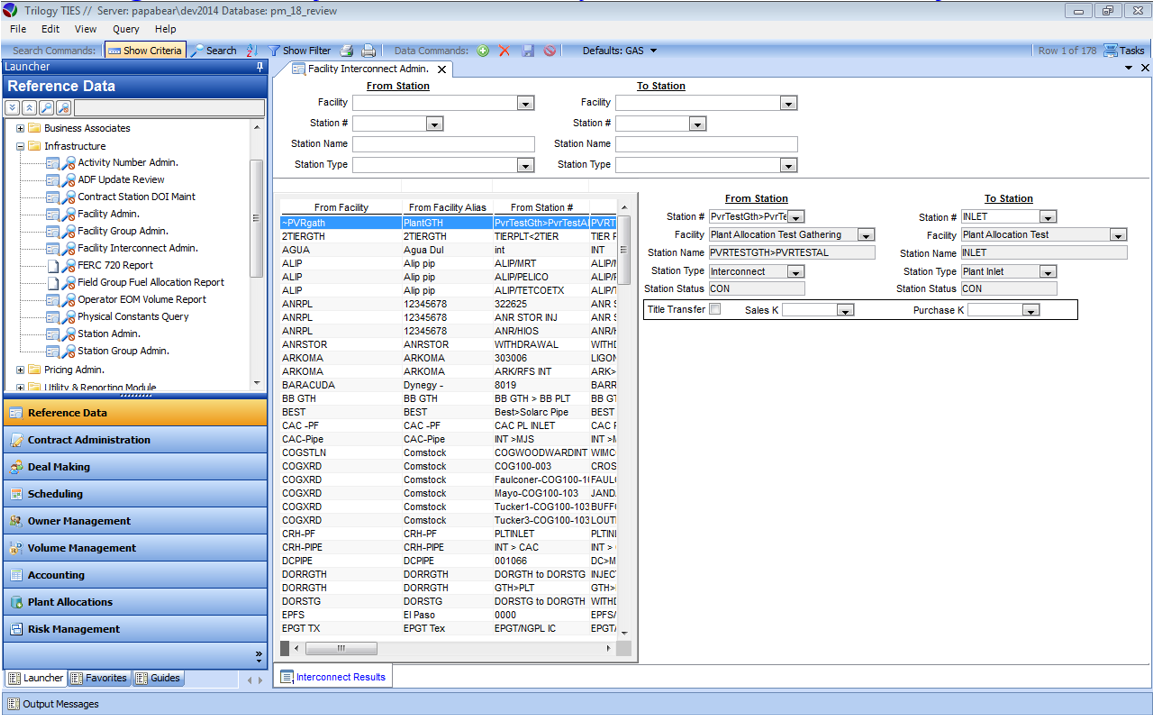Switch to the Favorites tab

pyautogui.click(x=99, y=678)
